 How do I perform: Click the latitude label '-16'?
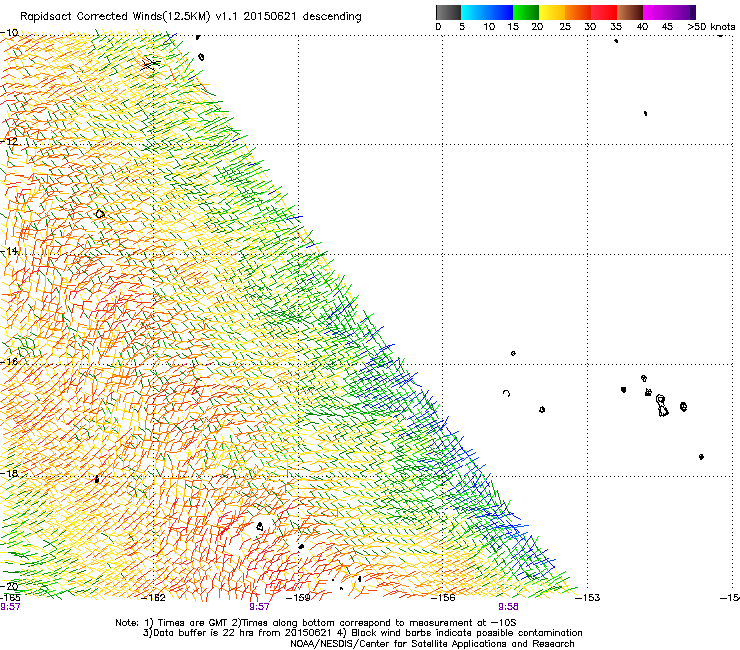8,362
